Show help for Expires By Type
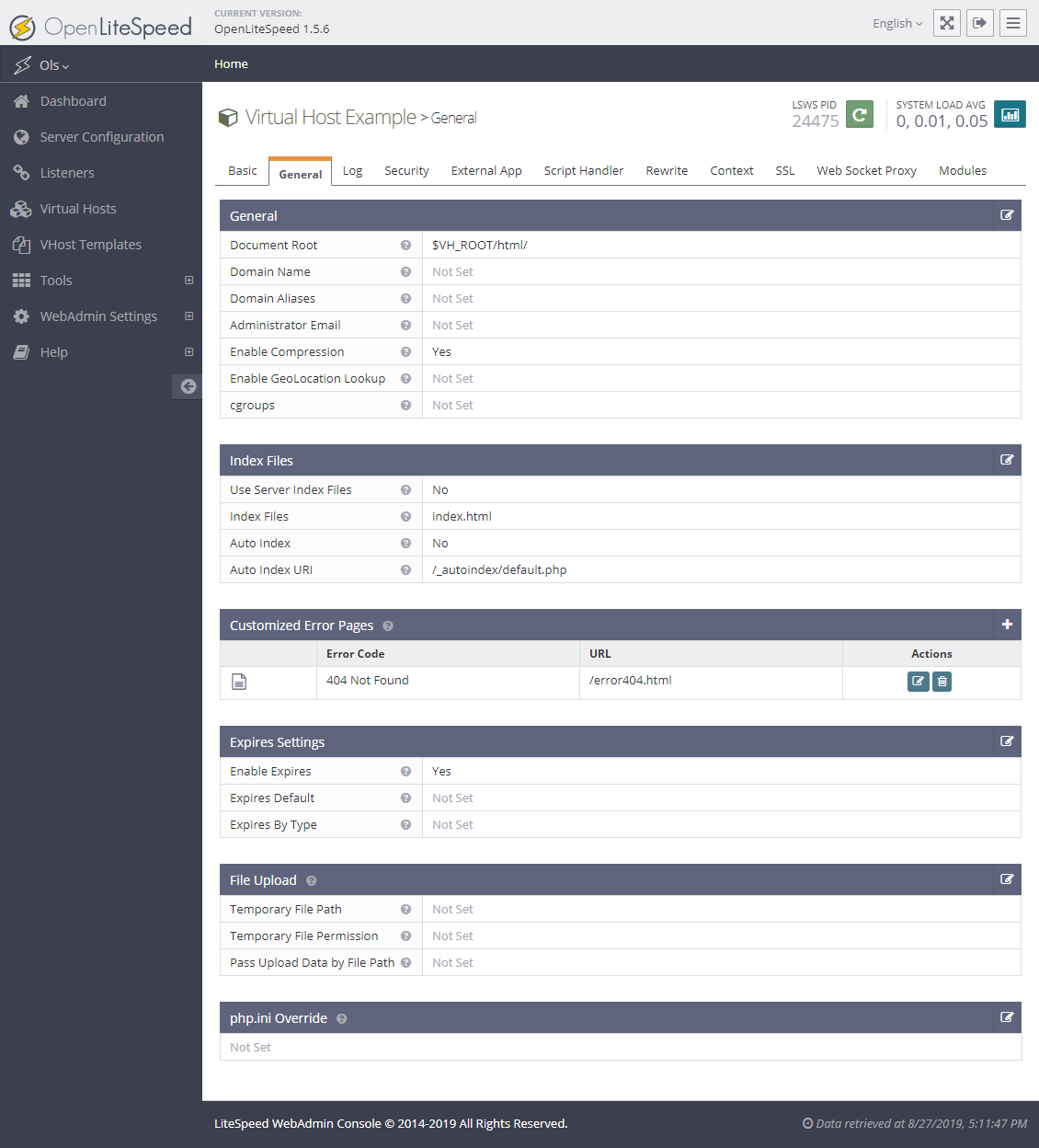The height and width of the screenshot is (1148, 1039). tap(405, 825)
